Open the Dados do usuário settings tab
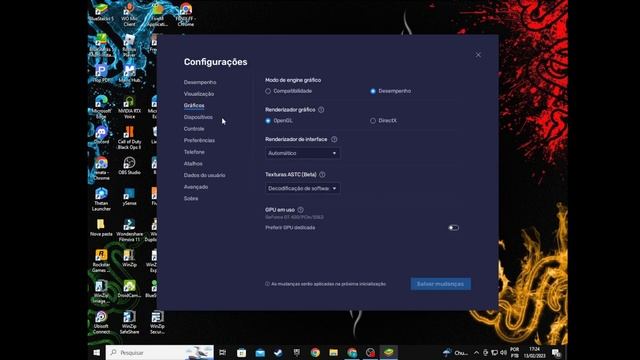 coord(204,175)
